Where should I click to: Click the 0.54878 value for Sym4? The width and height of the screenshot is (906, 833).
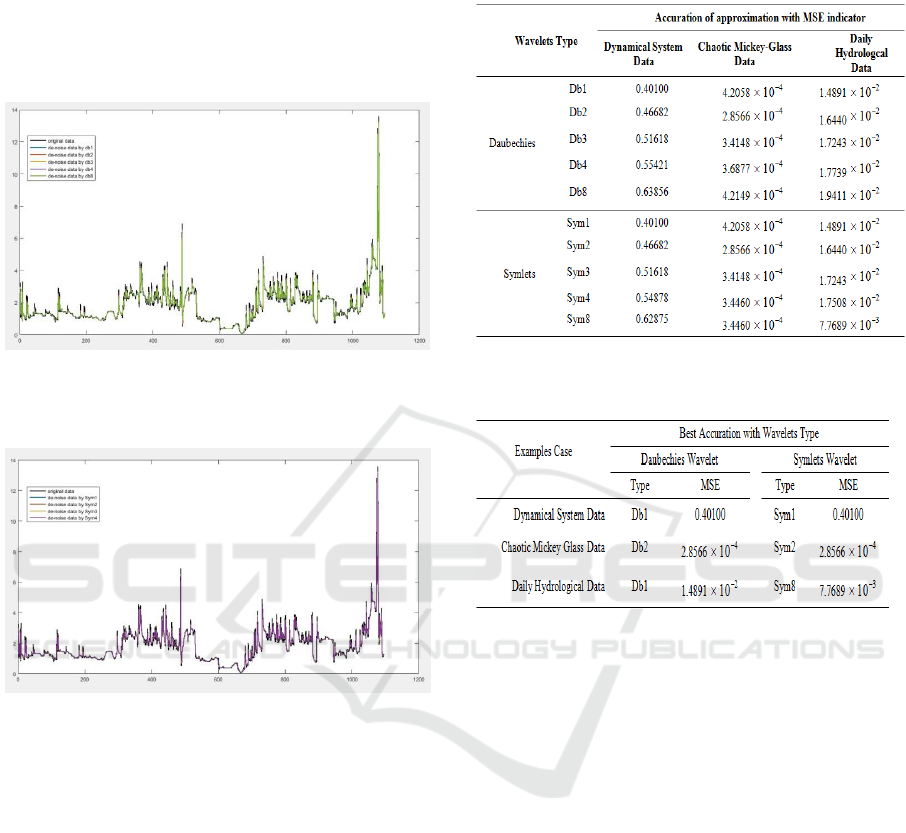652,297
